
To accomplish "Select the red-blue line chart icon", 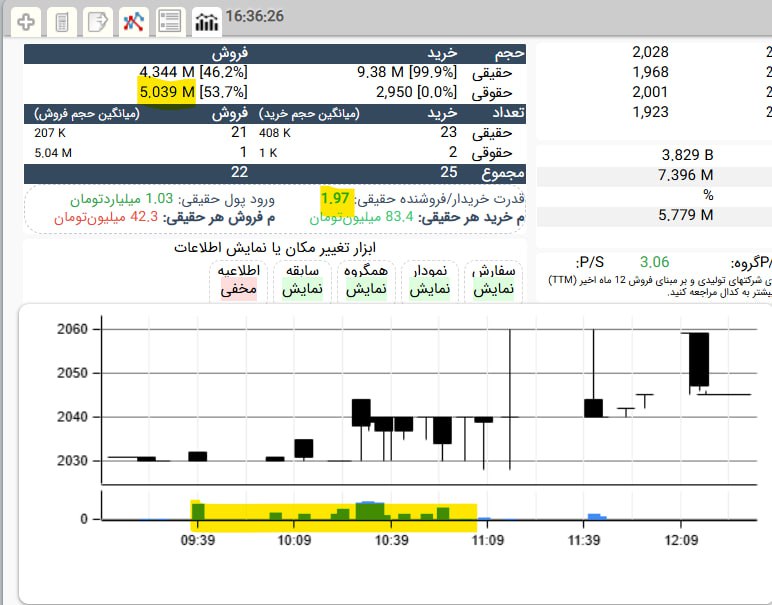I will pyautogui.click(x=133, y=19).
